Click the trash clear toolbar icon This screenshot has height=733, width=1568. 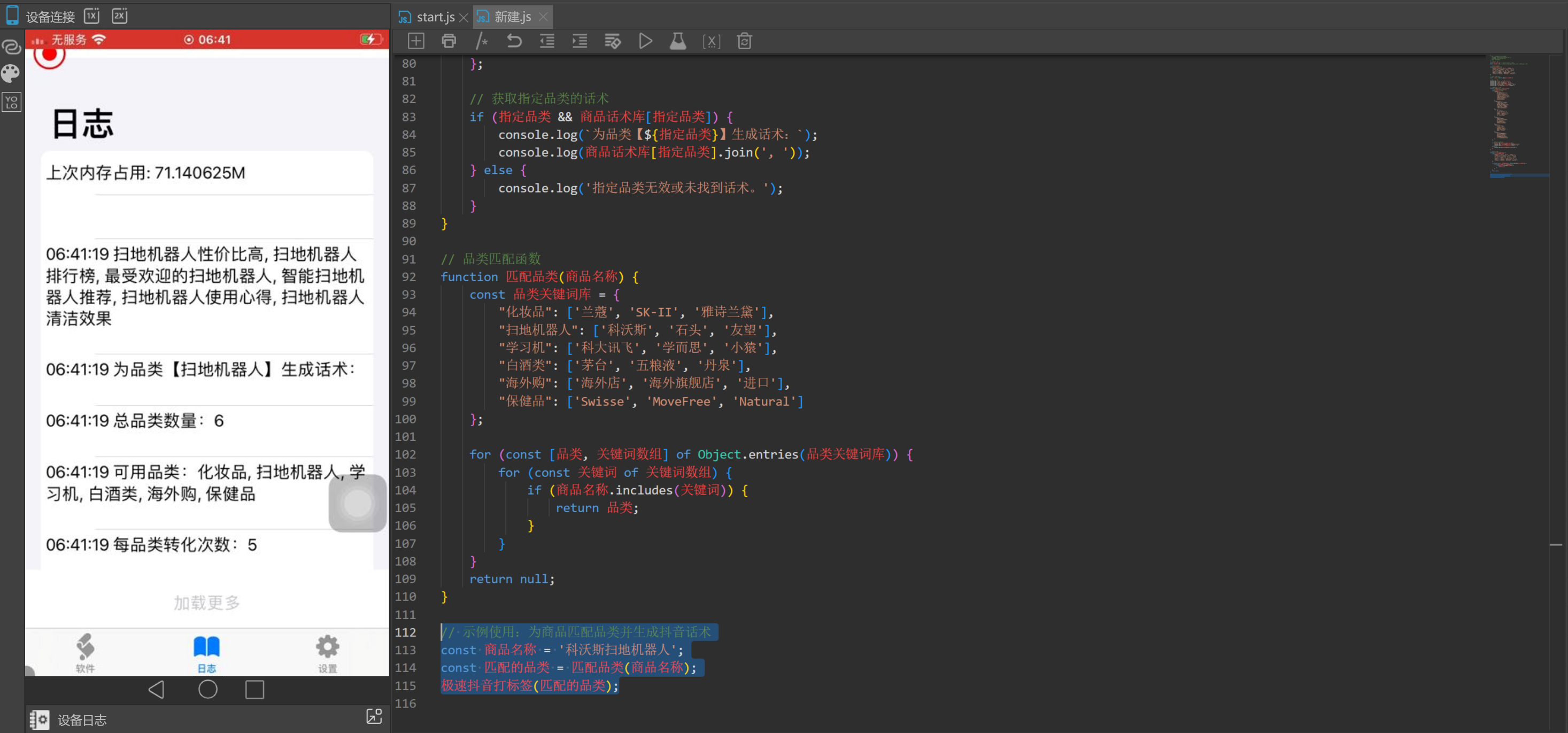pos(744,41)
